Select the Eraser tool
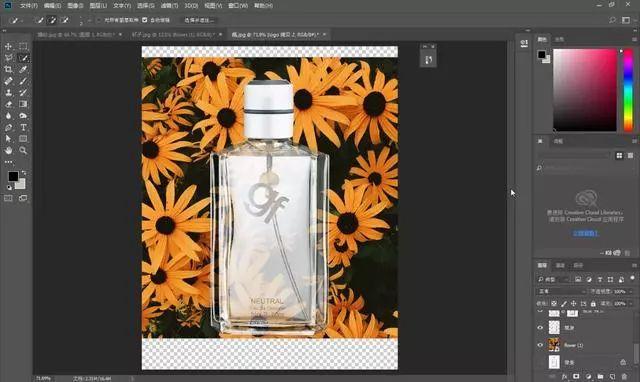 click(8, 104)
